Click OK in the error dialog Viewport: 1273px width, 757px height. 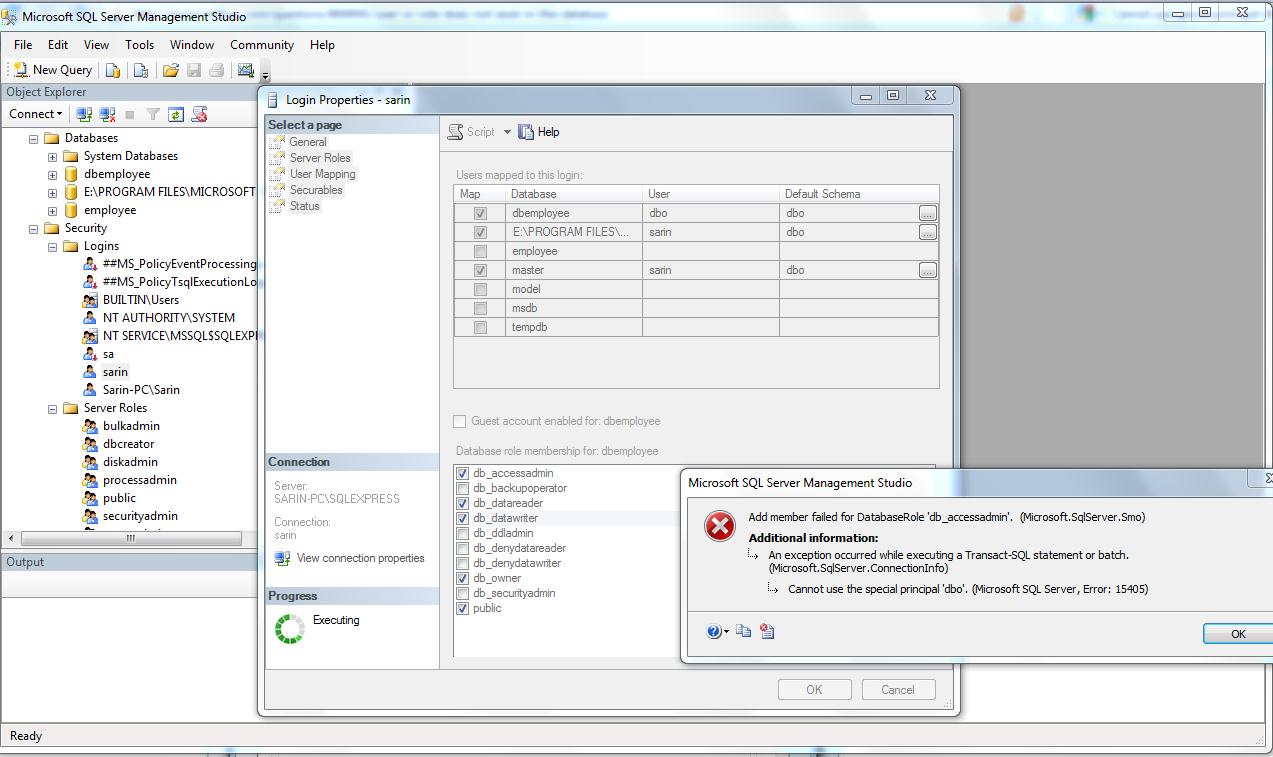click(1238, 634)
